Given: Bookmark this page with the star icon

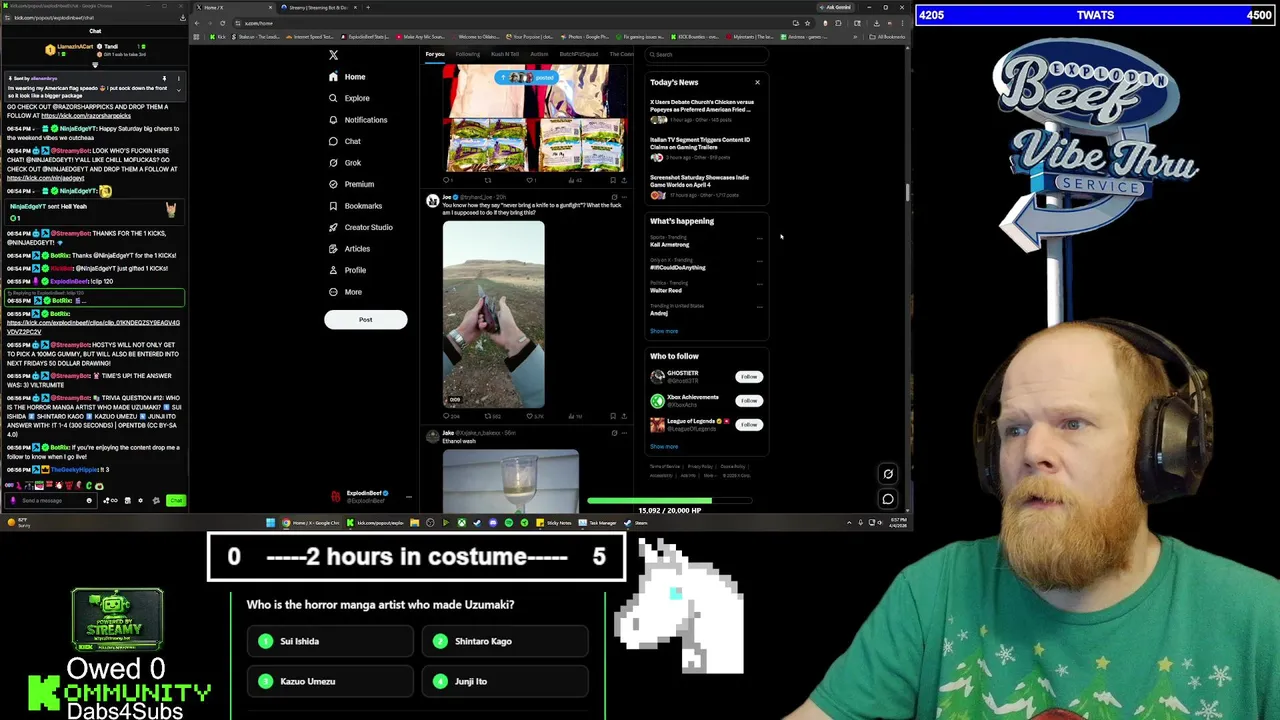Looking at the screenshot, I should pos(807,22).
